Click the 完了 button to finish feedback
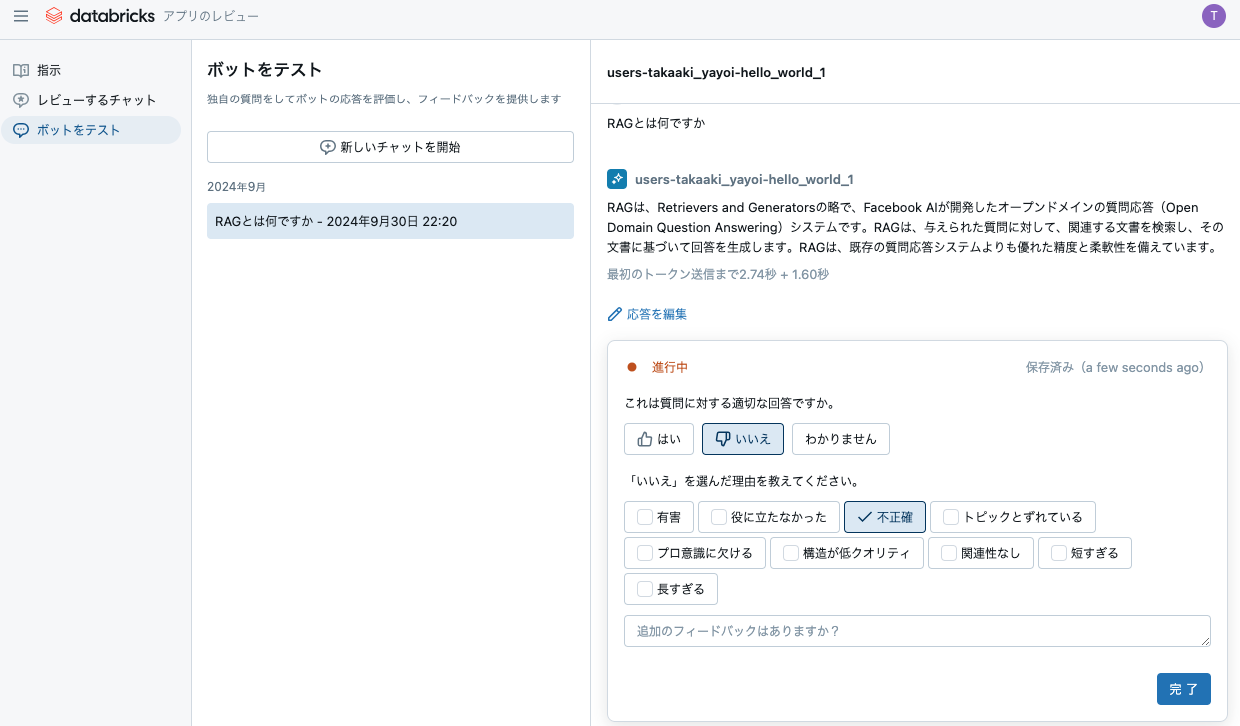The image size is (1240, 726). [x=1183, y=689]
